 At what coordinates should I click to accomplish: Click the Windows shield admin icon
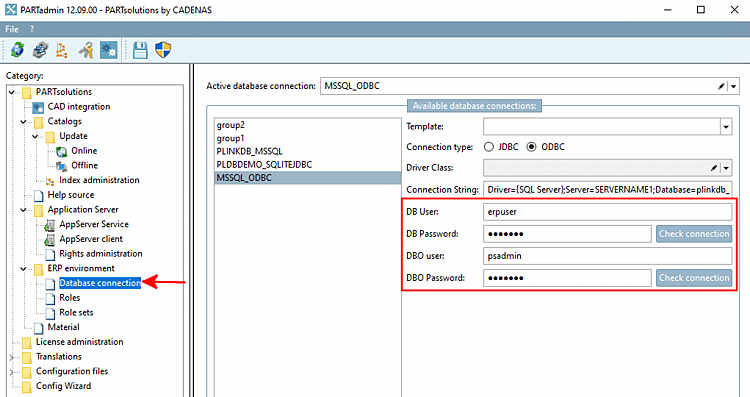click(163, 50)
